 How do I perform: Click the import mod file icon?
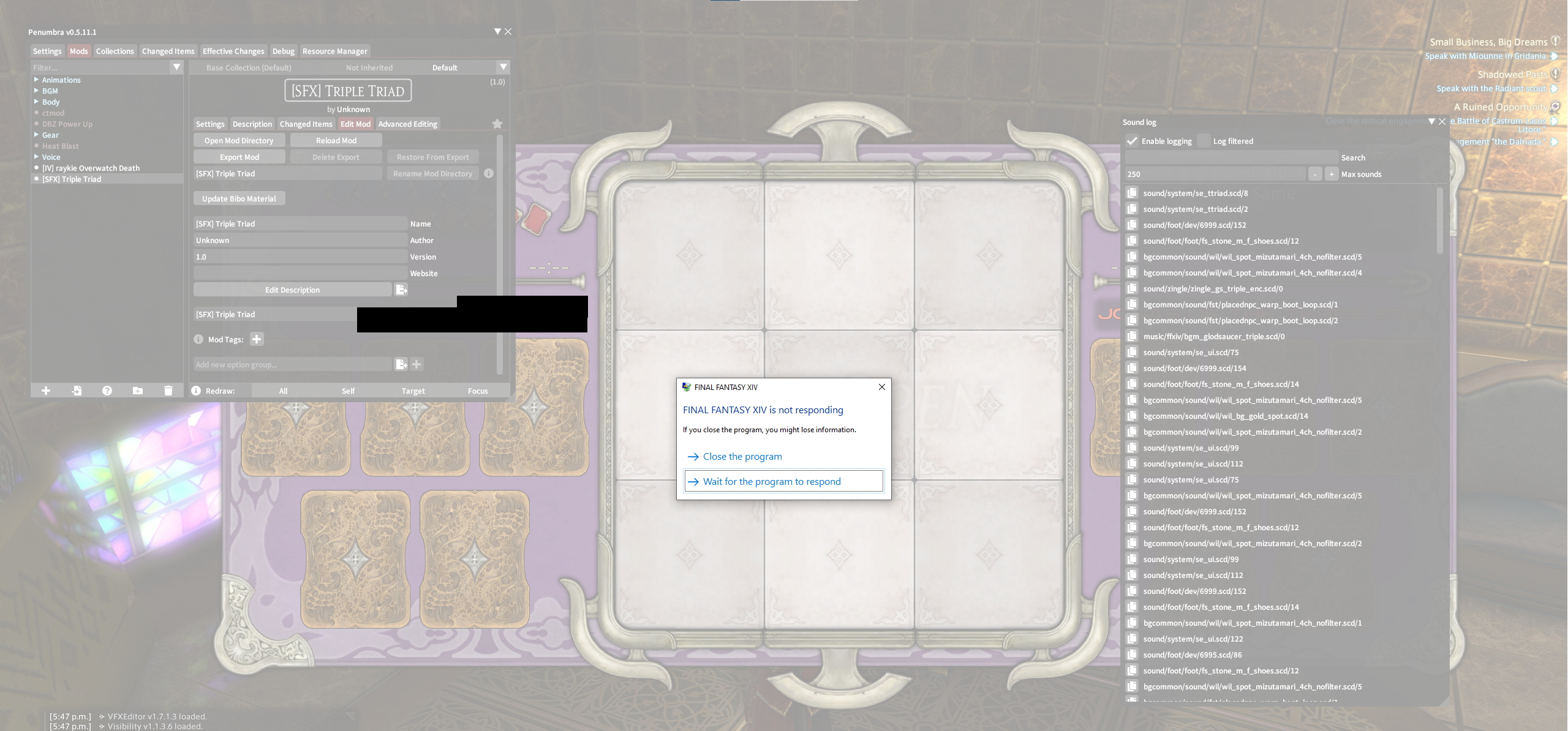[77, 391]
